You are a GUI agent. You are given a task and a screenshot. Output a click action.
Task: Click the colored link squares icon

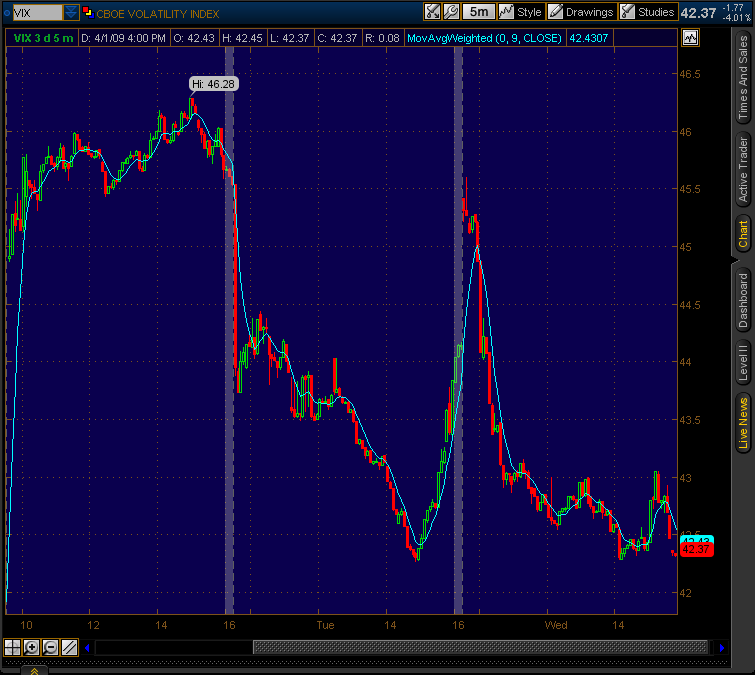tap(88, 12)
